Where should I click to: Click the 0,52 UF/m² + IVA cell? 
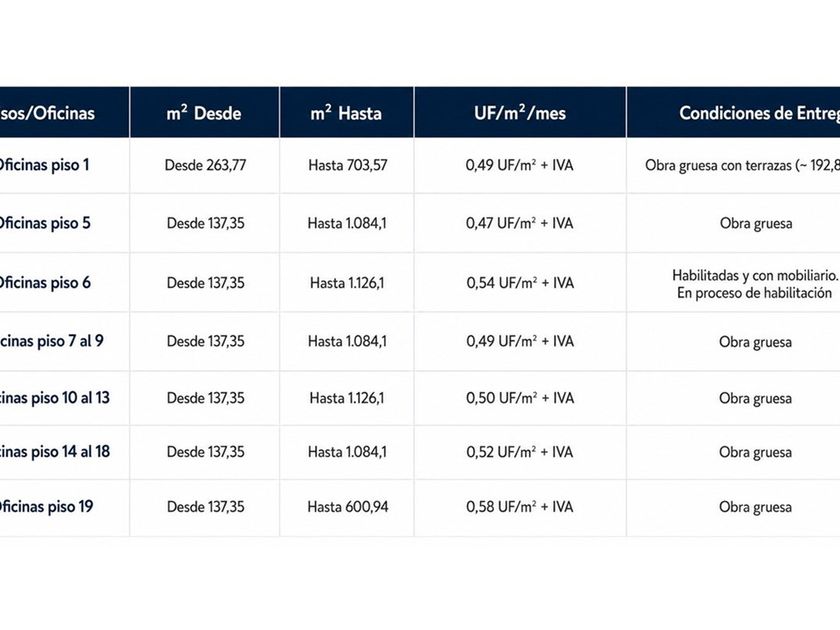pyautogui.click(x=520, y=452)
